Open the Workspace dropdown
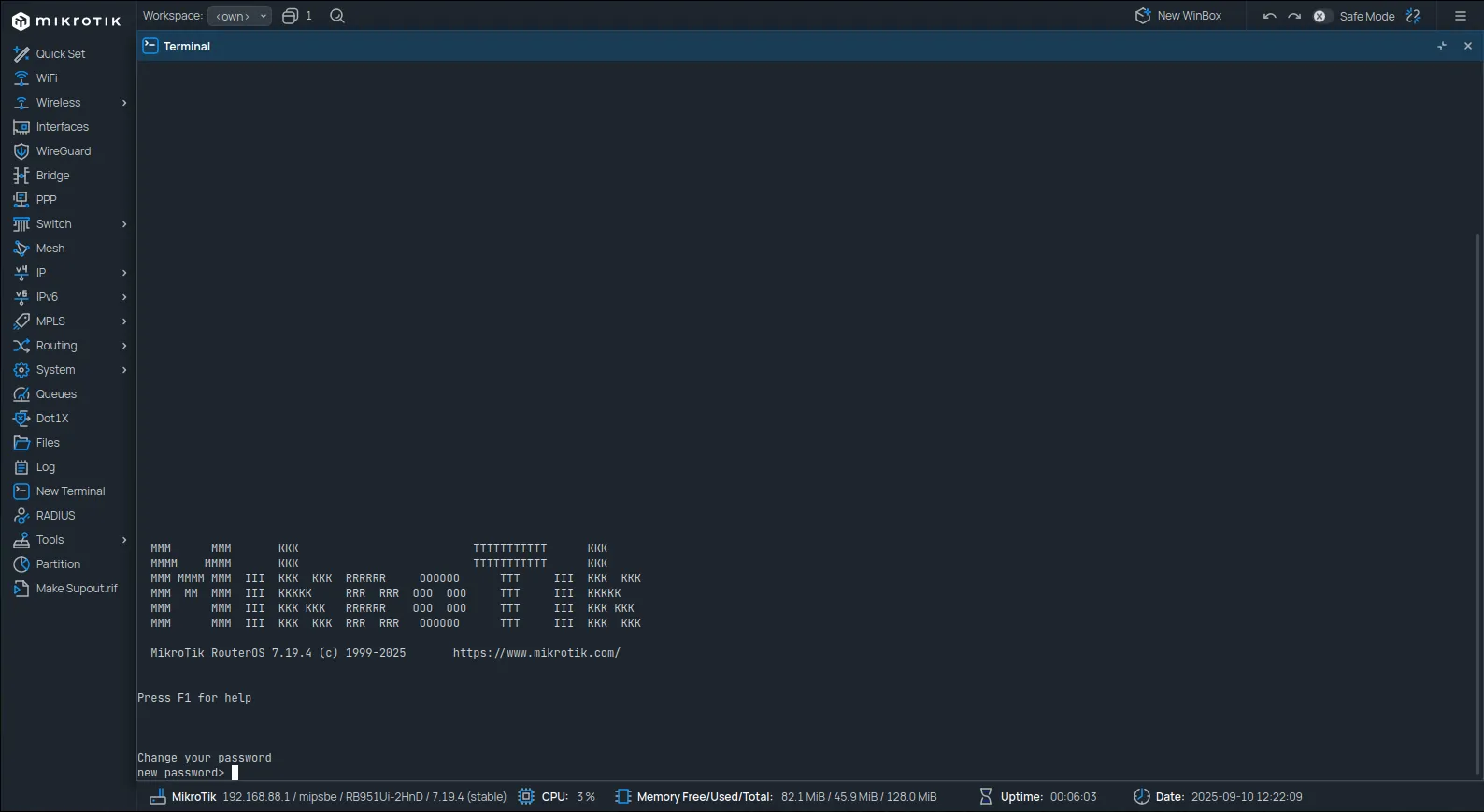 [x=239, y=16]
